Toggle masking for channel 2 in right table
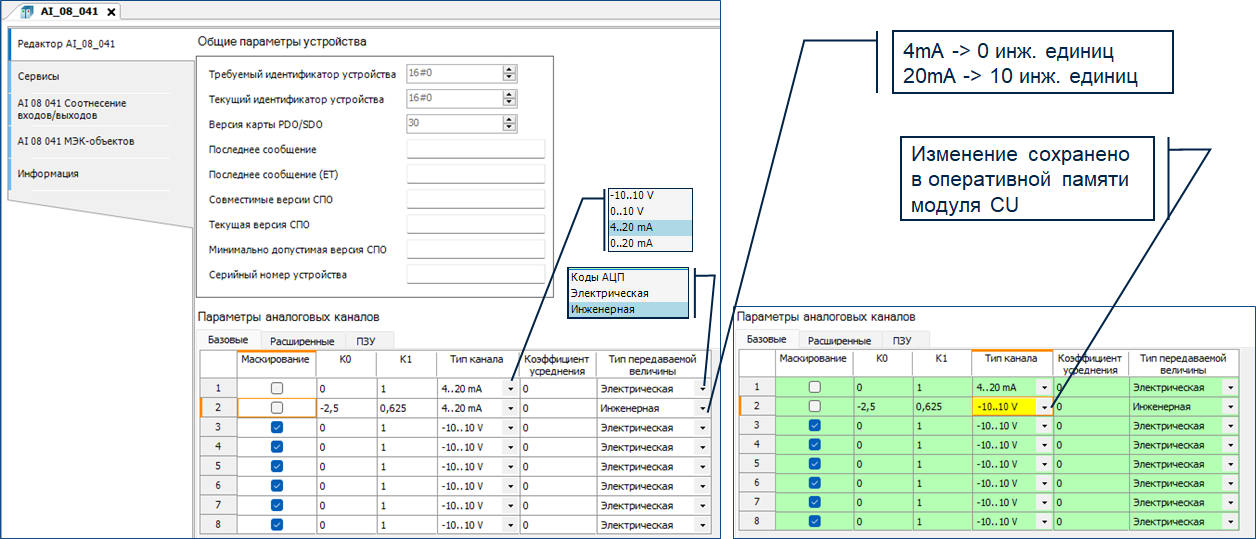 tap(815, 407)
